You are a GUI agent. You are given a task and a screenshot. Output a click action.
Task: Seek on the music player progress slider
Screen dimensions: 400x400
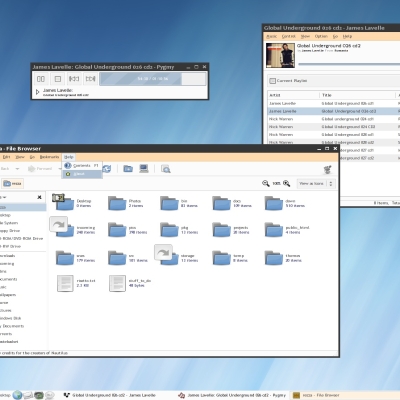click(x=349, y=64)
